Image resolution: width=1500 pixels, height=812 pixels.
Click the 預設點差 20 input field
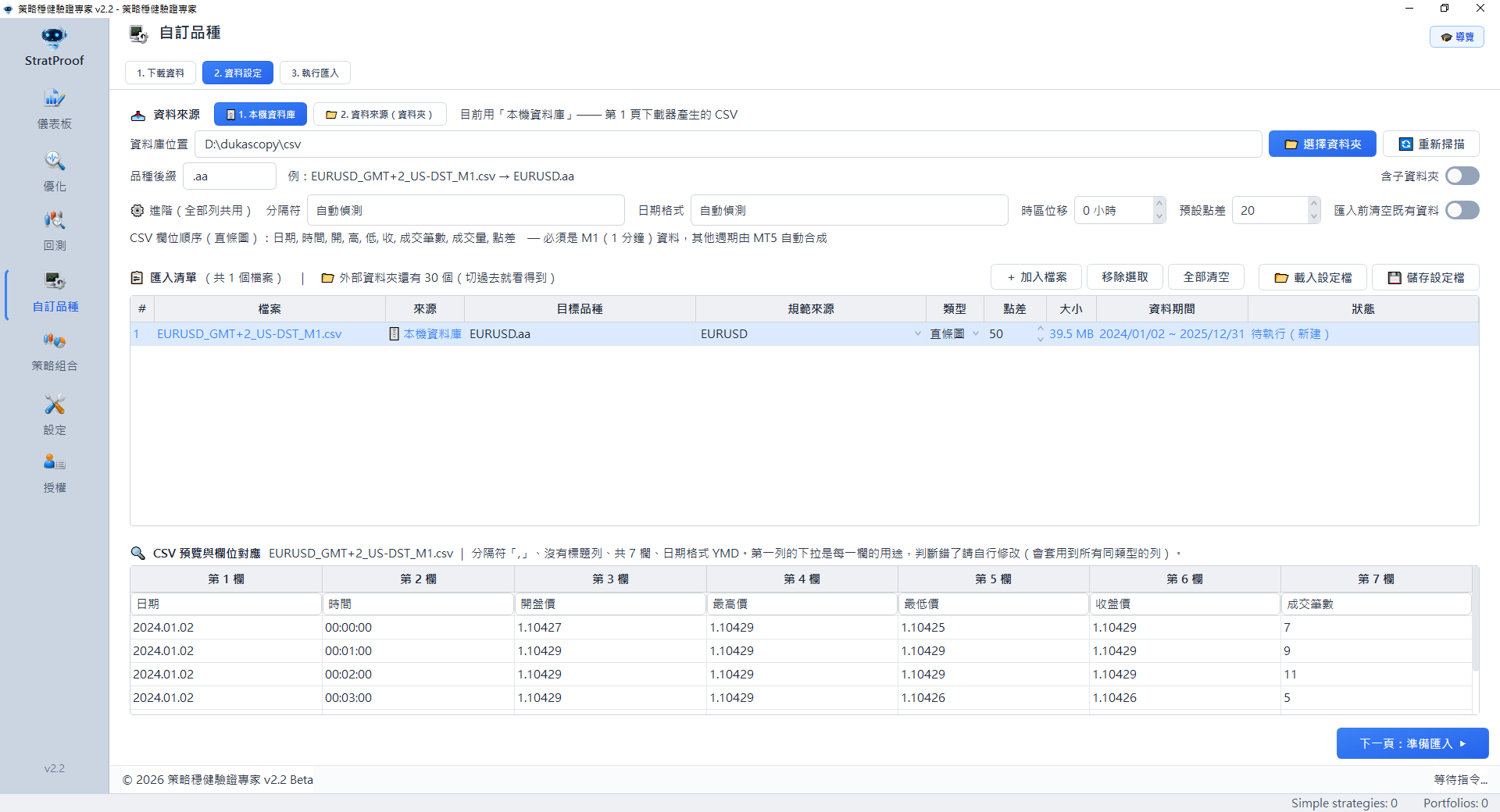click(x=1270, y=211)
